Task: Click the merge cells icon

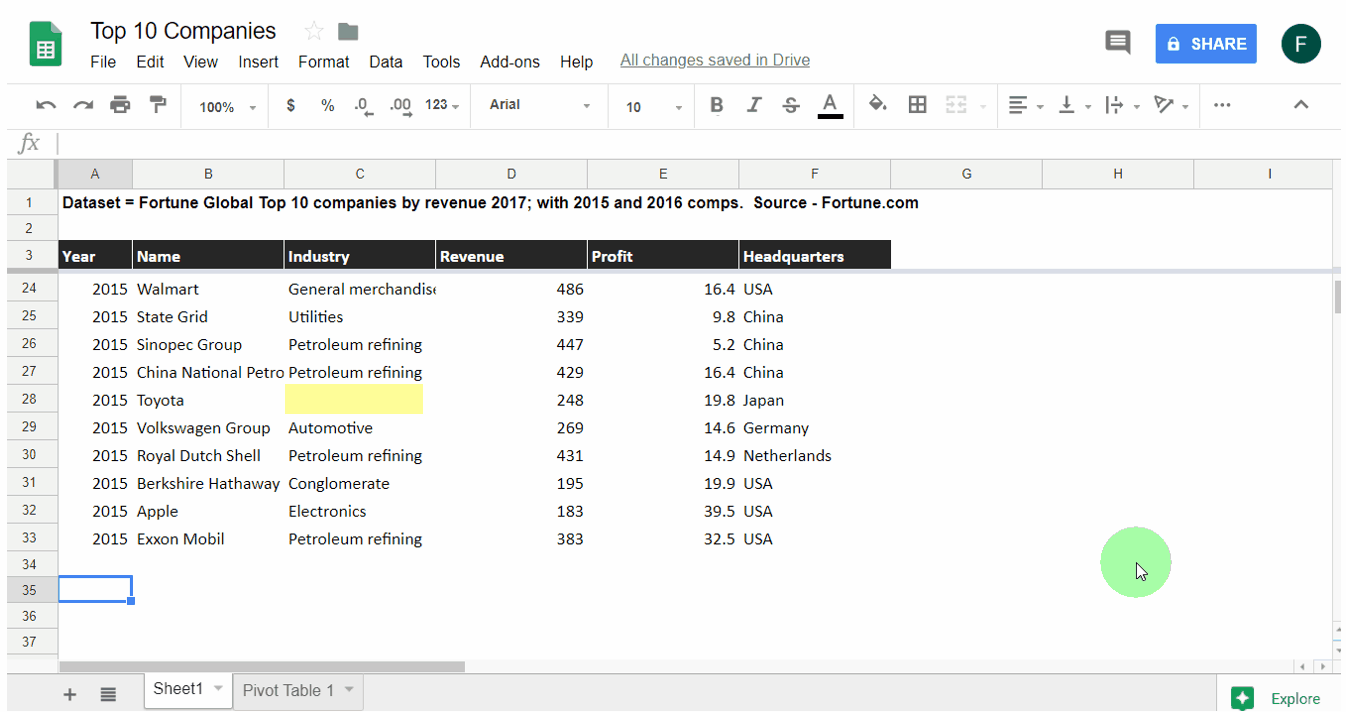Action: pos(956,104)
